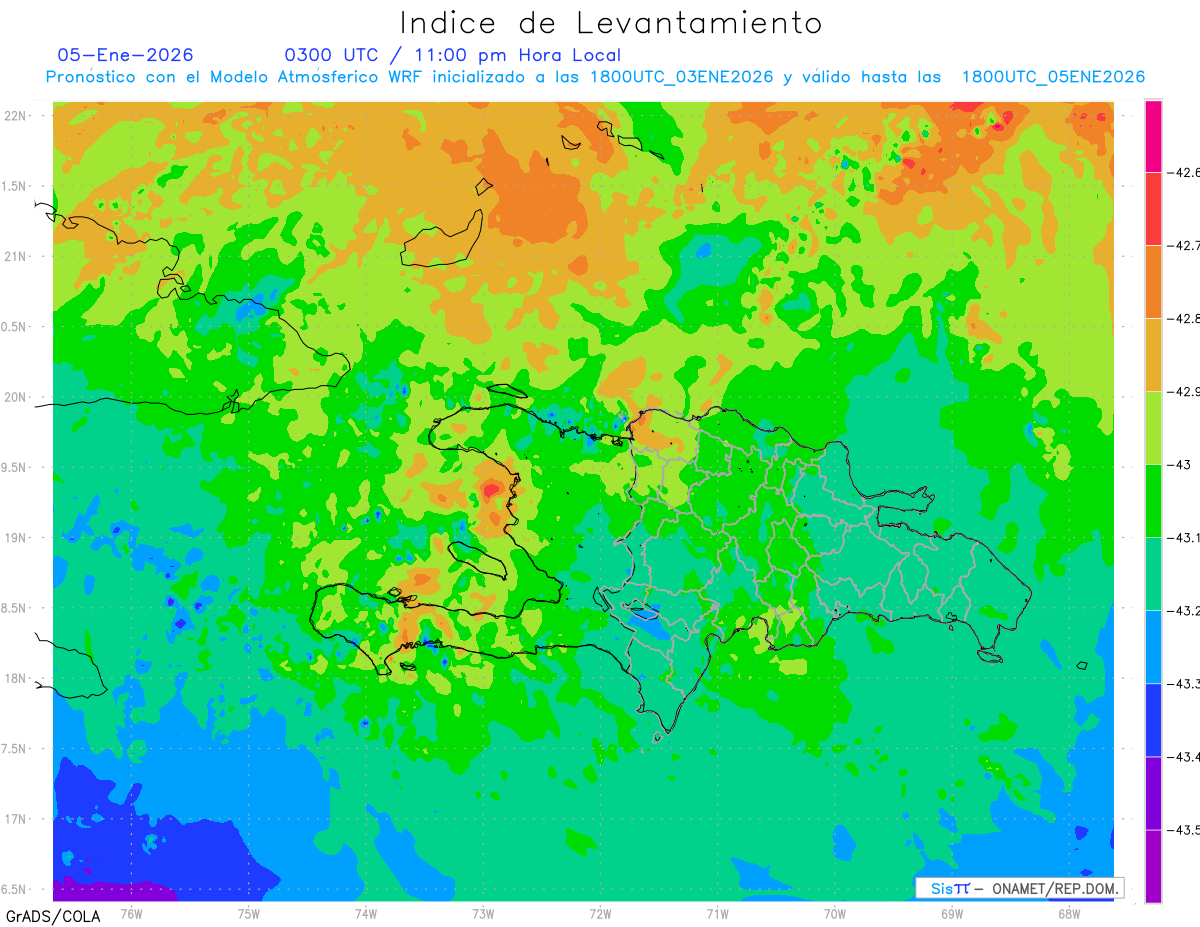
Task: Click the '21N' latitude label
Action: click(x=15, y=257)
